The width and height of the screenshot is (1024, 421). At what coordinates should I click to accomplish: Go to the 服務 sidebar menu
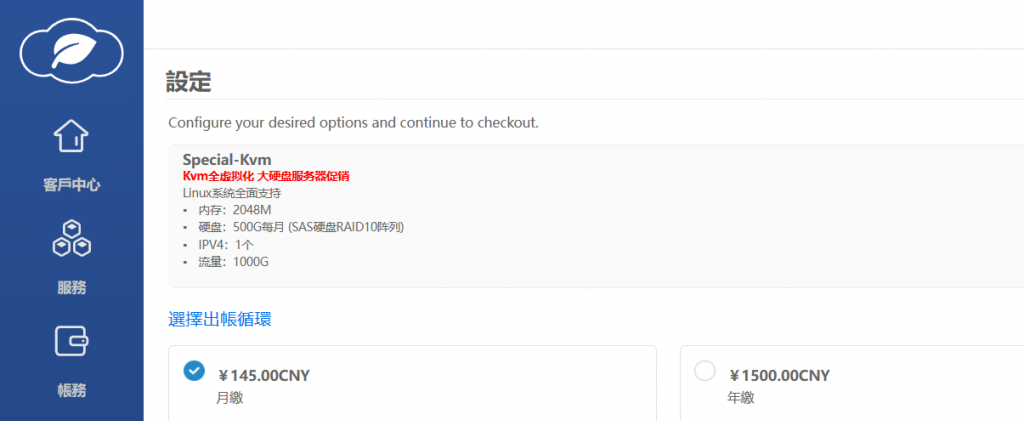(71, 288)
